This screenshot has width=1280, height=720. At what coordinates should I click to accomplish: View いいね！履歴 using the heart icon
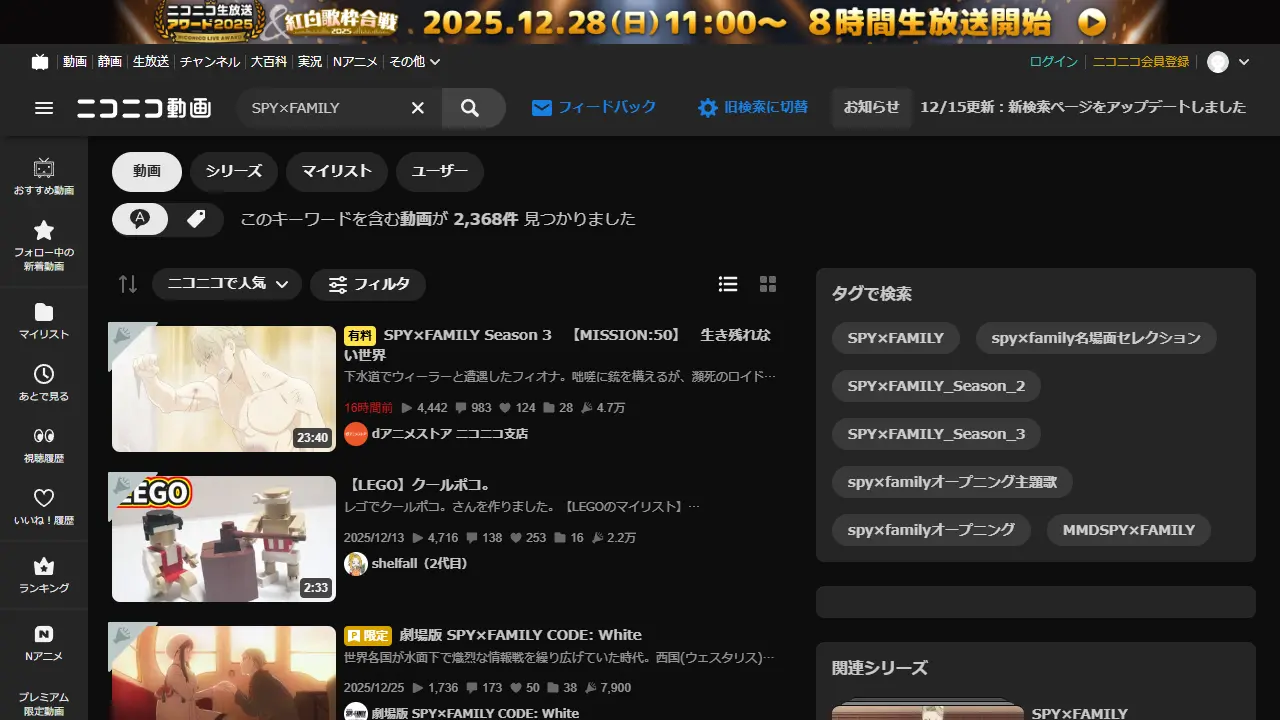pos(43,505)
